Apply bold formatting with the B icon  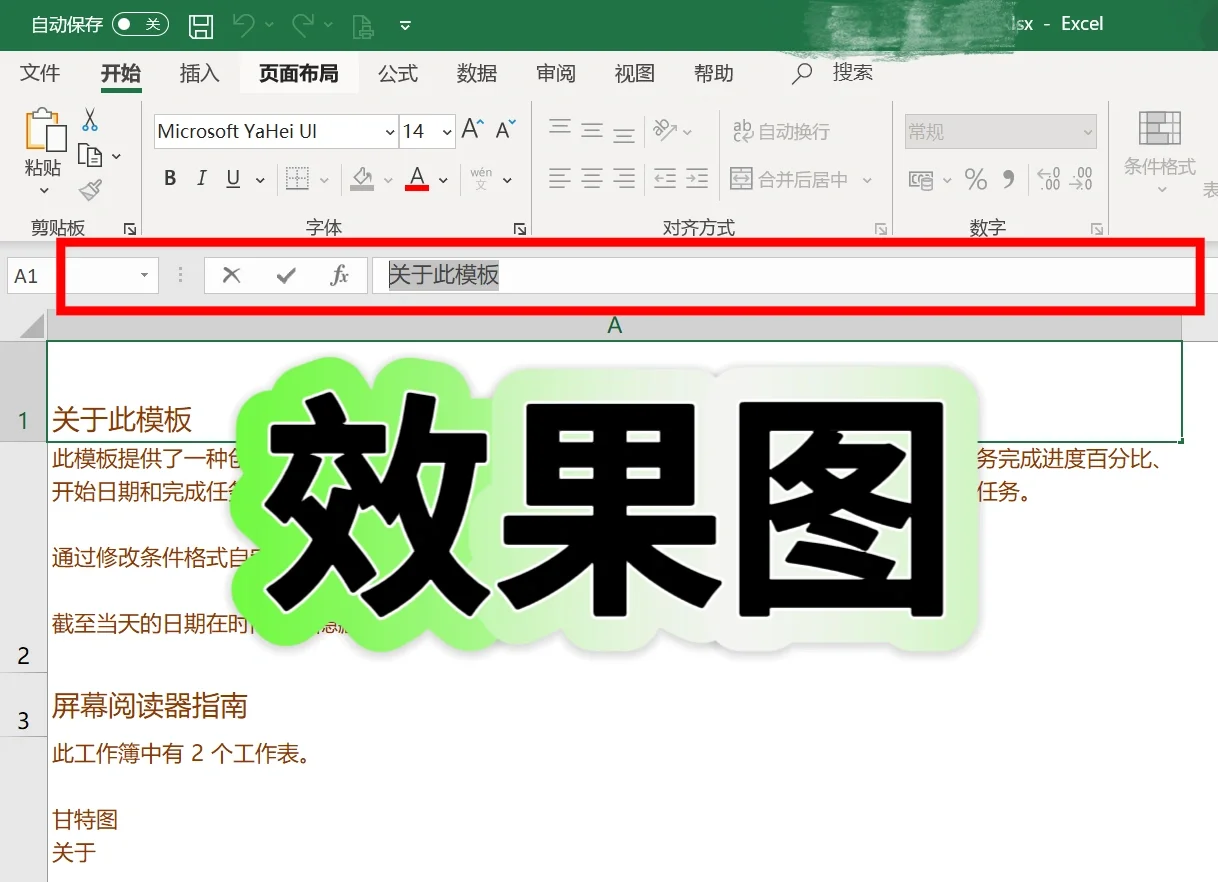point(169,178)
